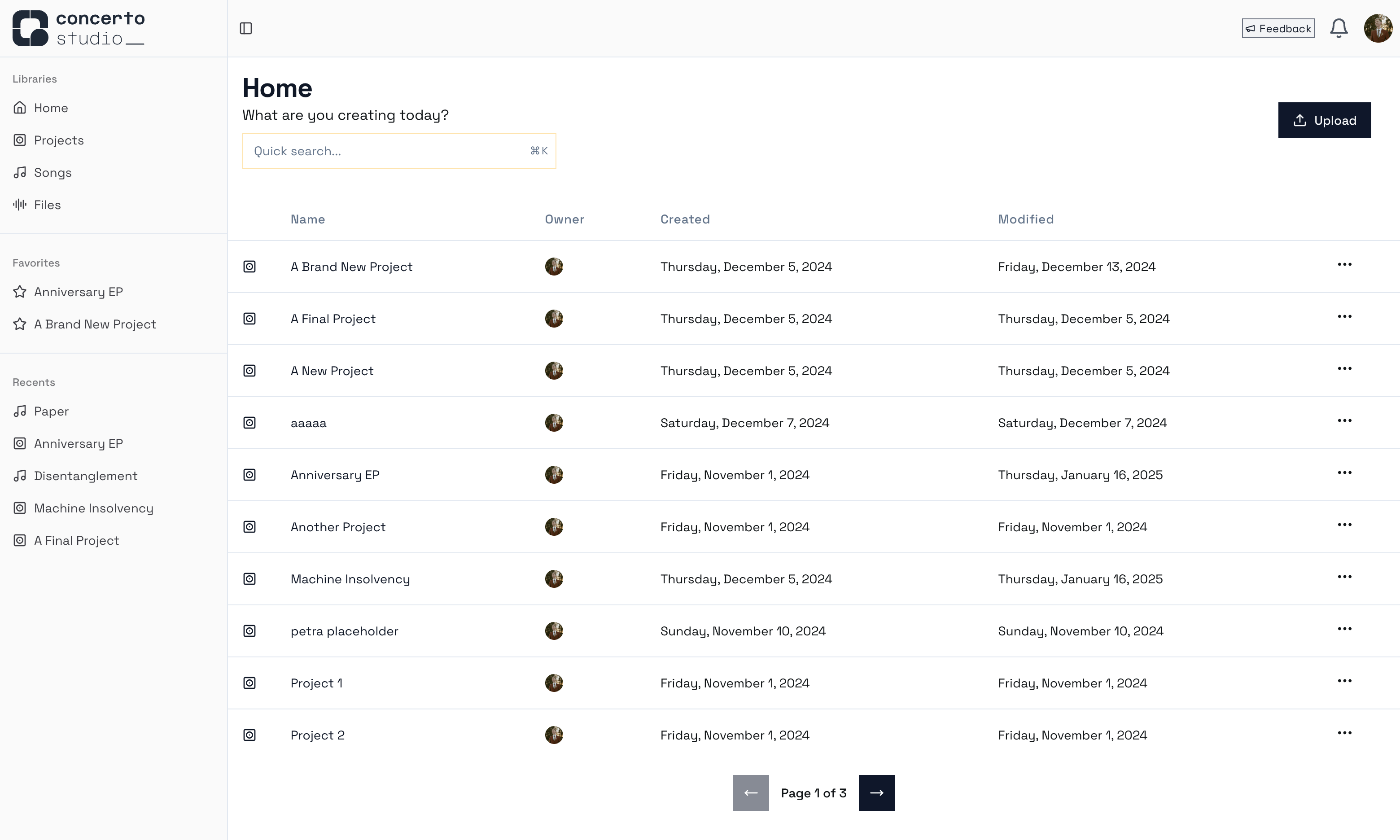Expand options menu for Project 2 row
The image size is (1400, 840).
(x=1344, y=734)
